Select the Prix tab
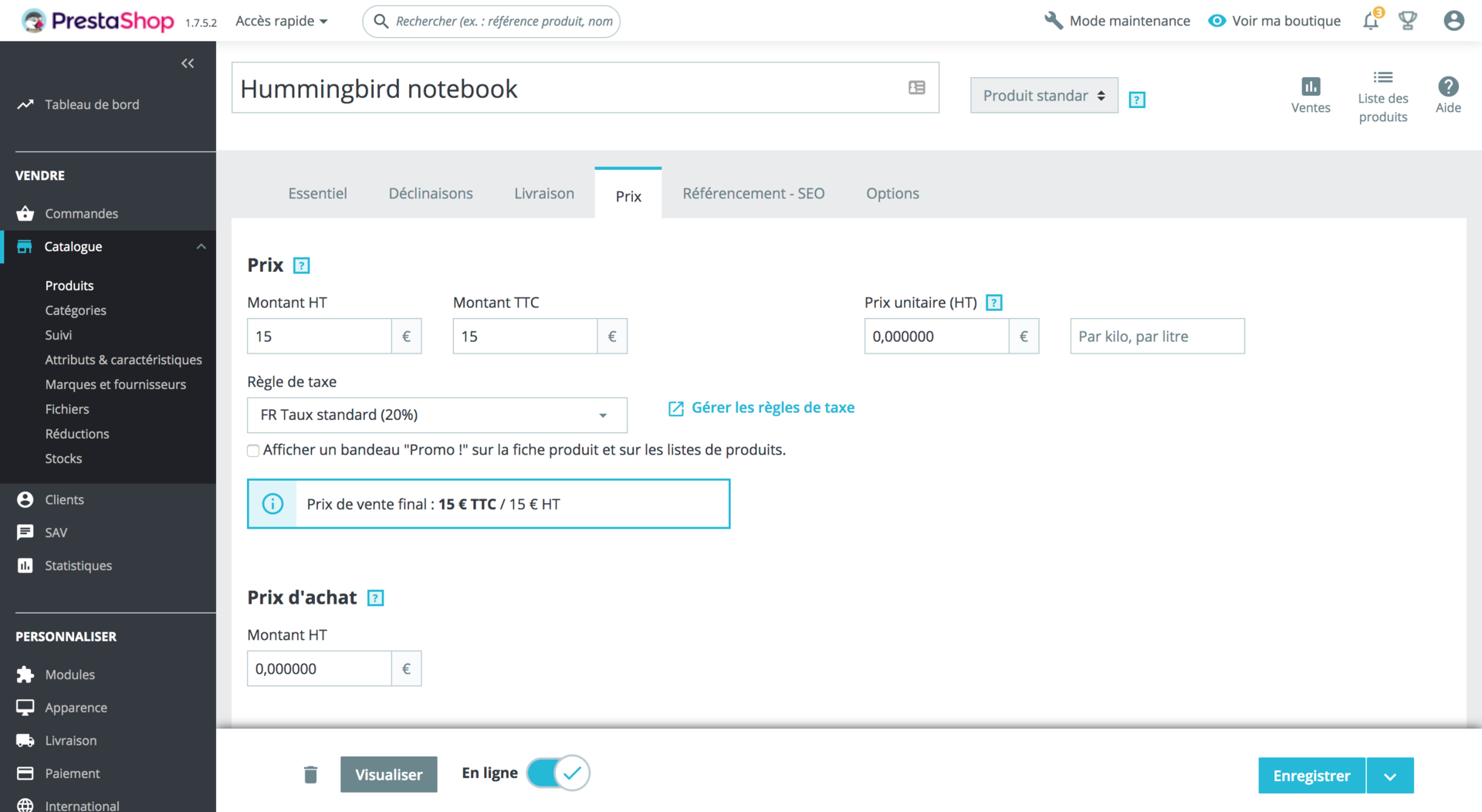Viewport: 1482px width, 812px height. (628, 194)
